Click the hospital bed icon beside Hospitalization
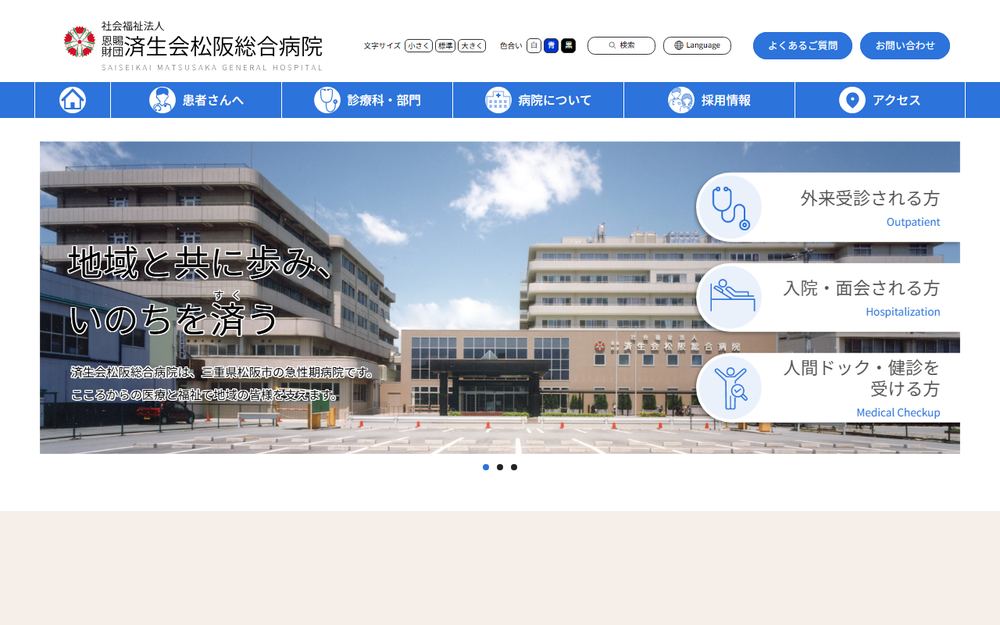The height and width of the screenshot is (625, 1000). (732, 297)
